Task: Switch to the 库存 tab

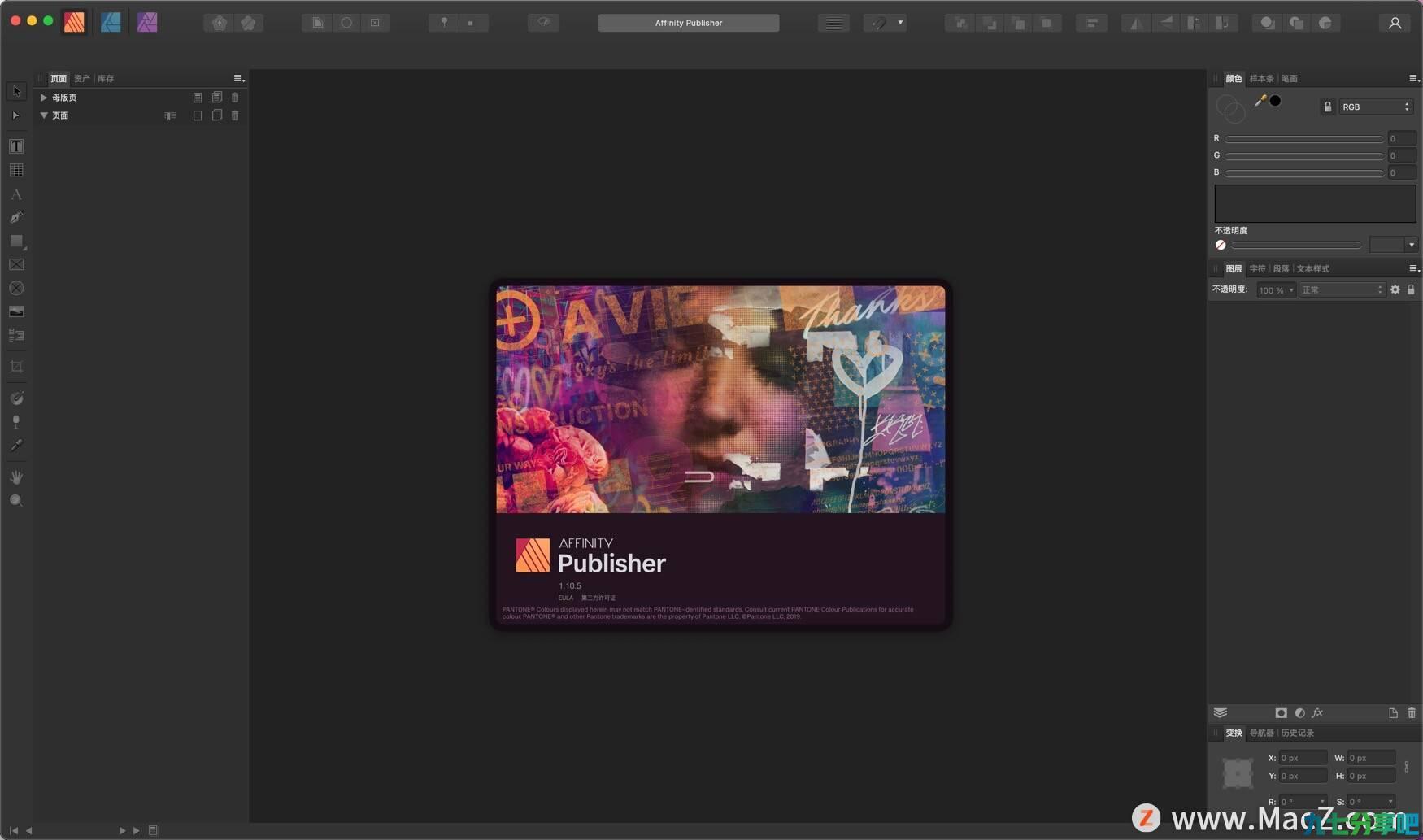Action: pos(106,78)
